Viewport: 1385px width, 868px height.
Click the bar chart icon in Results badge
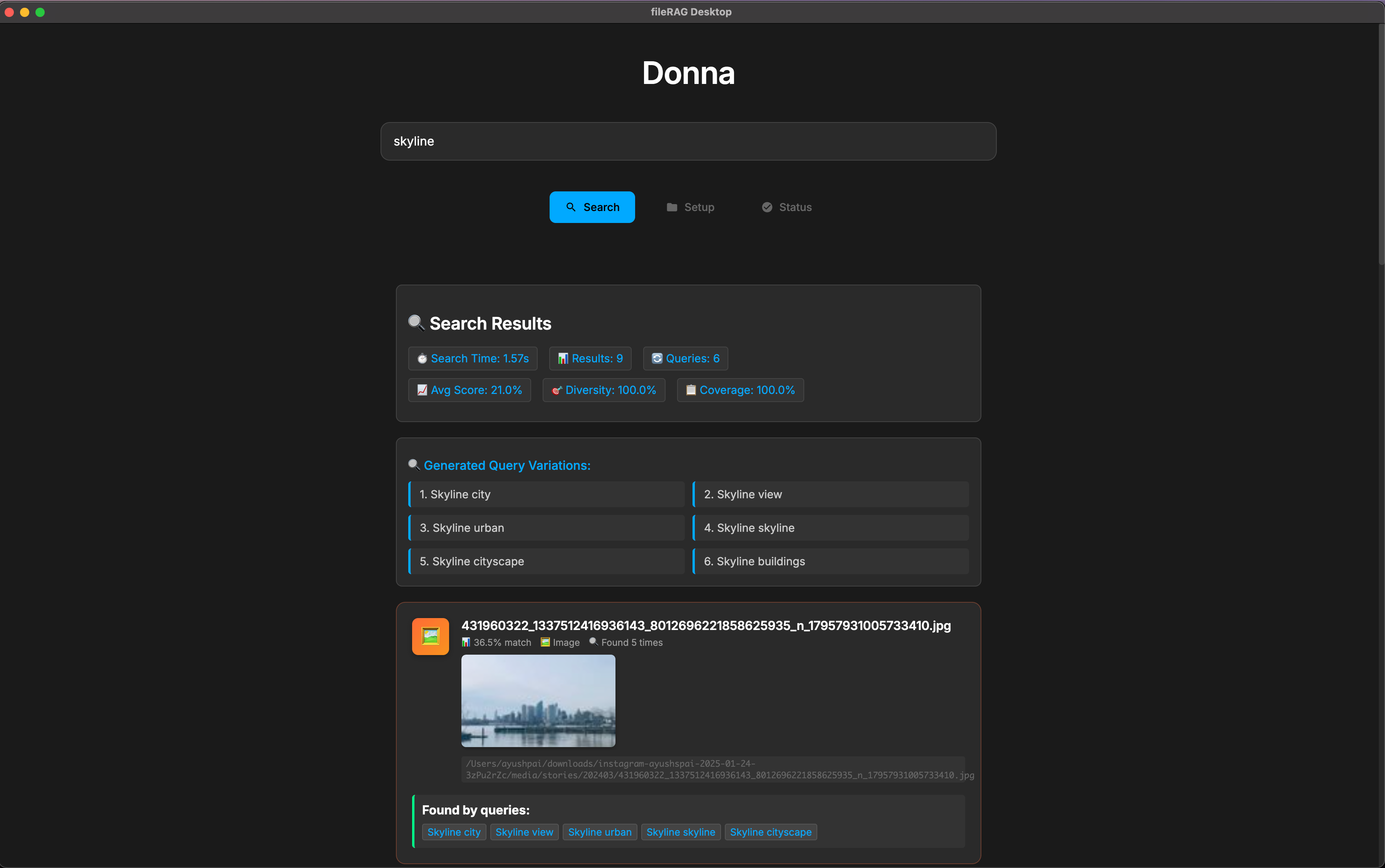[x=563, y=359]
